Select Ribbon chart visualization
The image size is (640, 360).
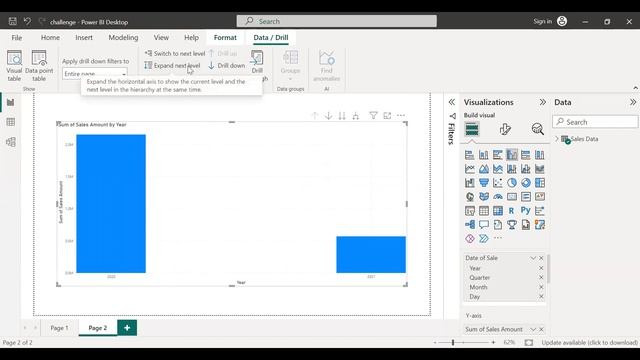click(x=539, y=169)
